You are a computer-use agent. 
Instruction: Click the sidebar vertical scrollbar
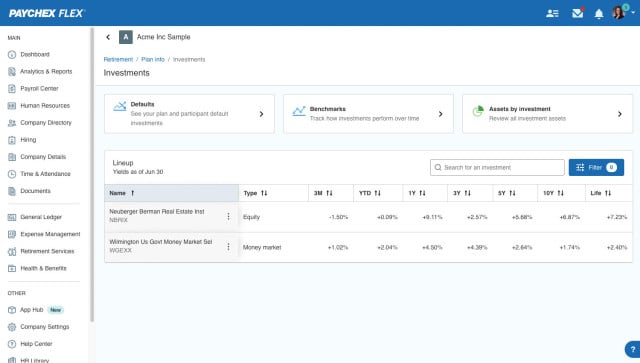pos(92,175)
